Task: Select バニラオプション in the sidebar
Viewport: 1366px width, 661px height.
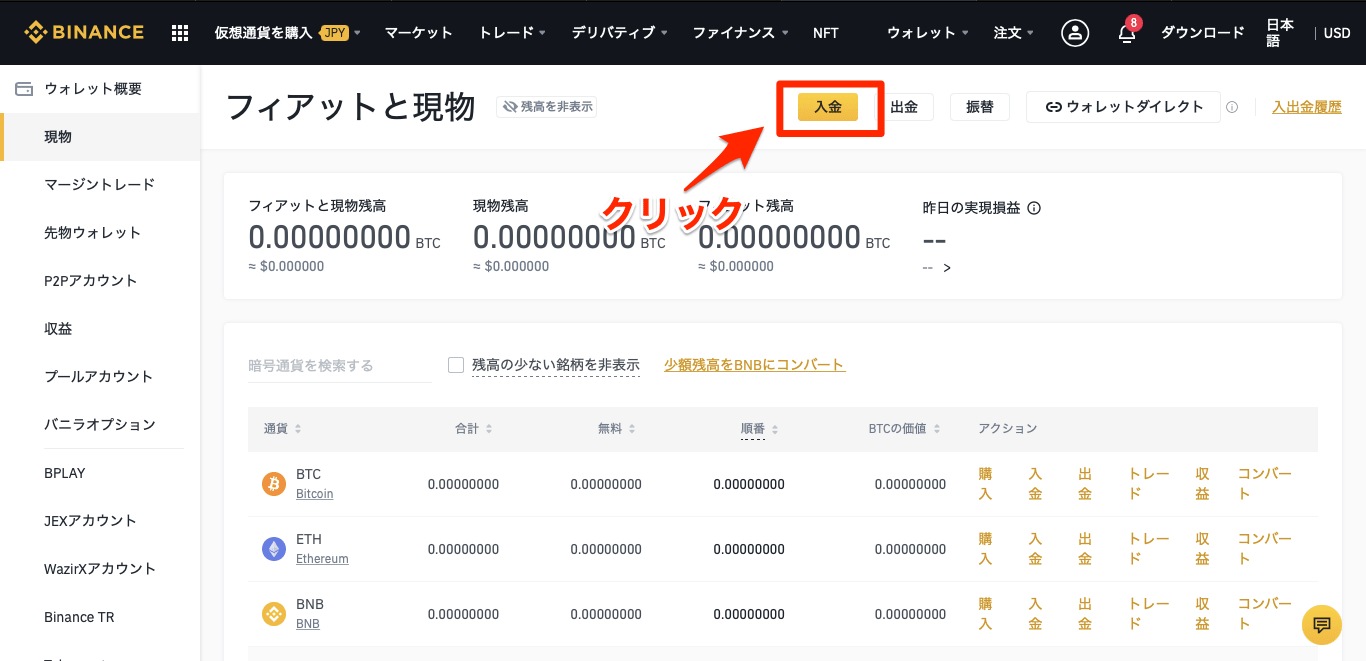Action: (100, 425)
